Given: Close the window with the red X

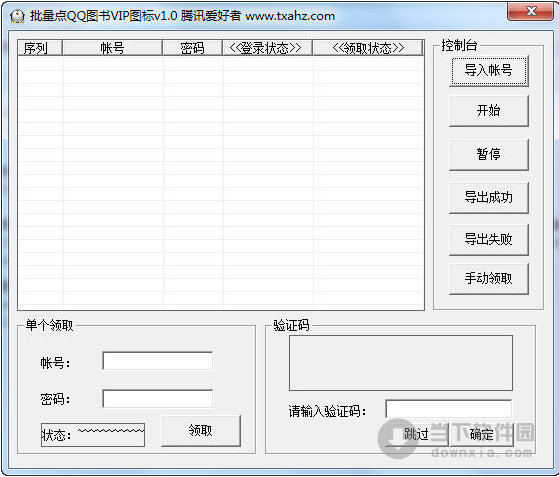Looking at the screenshot, I should point(530,11).
